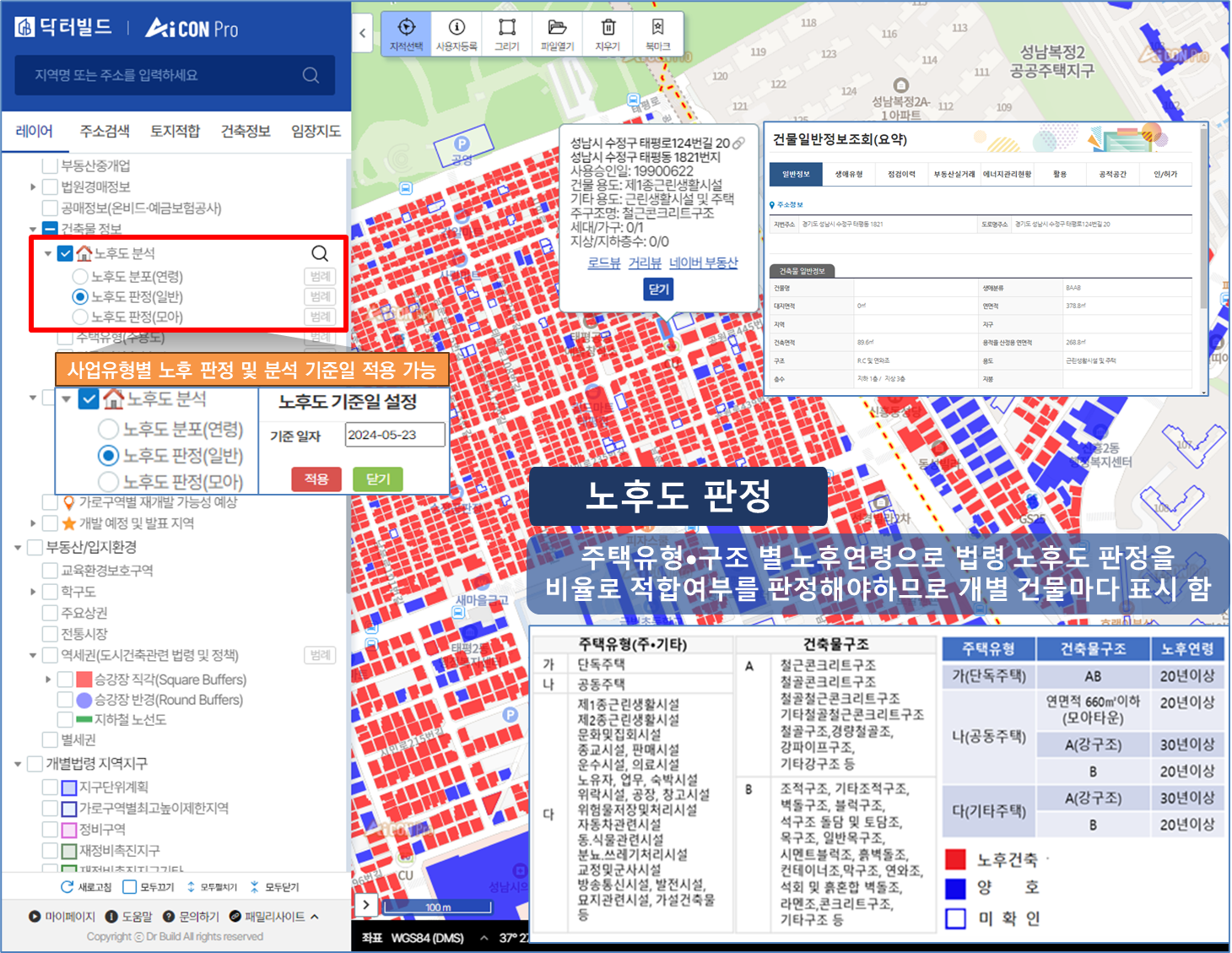Expand the 패밀리사이트 menu
The width and height of the screenshot is (1232, 953).
coord(315,917)
